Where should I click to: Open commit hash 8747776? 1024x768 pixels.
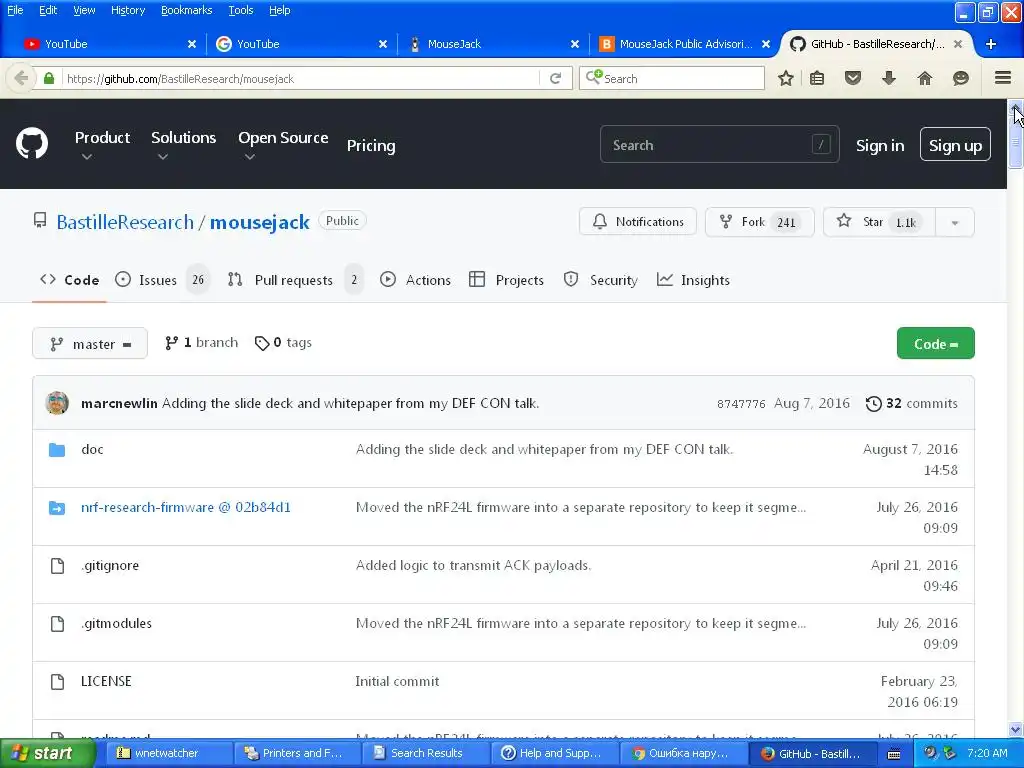(x=741, y=404)
